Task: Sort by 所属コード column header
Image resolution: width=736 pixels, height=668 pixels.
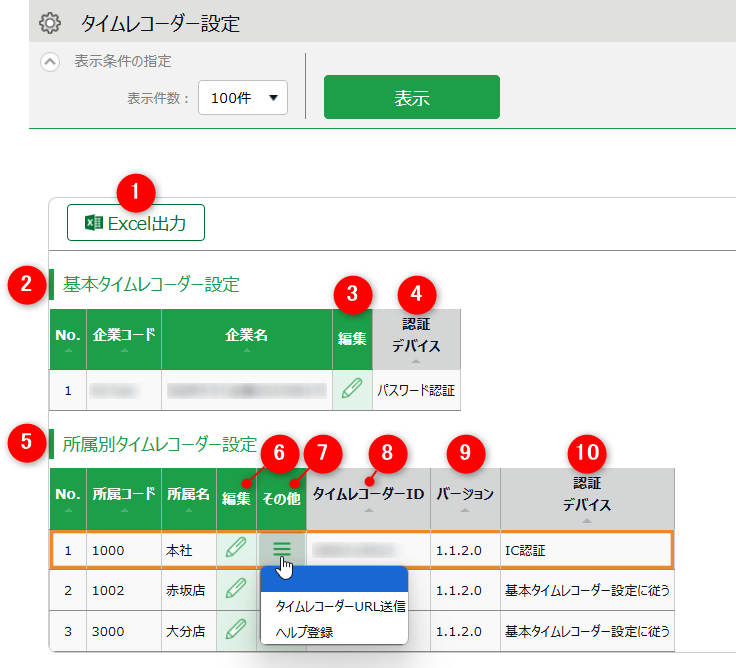Action: tap(124, 498)
